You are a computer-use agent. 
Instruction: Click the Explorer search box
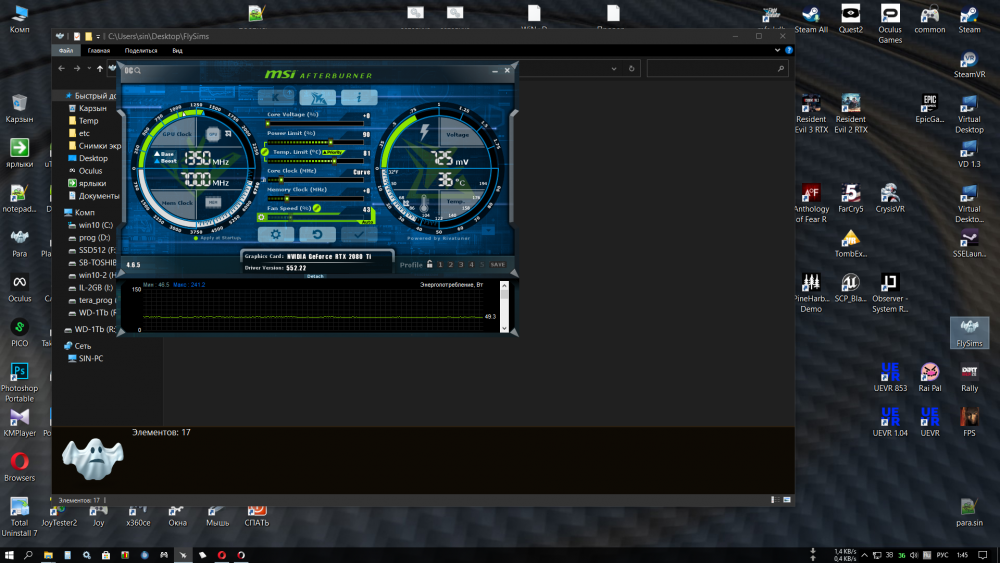pos(717,69)
